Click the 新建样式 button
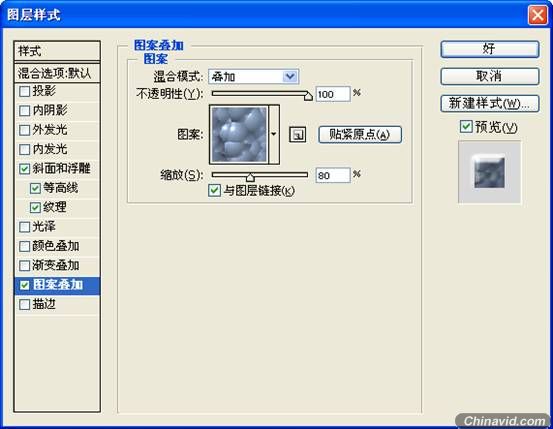 click(490, 104)
